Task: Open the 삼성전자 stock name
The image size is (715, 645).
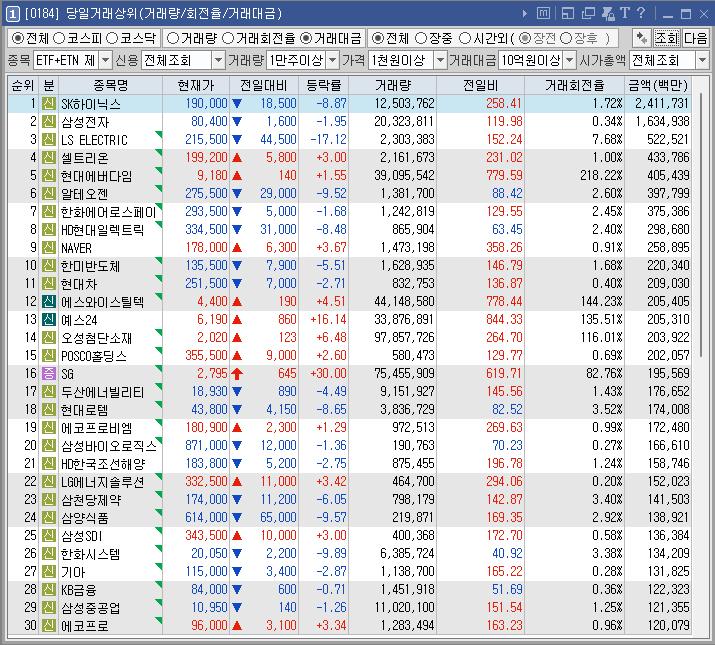Action: click(x=85, y=122)
